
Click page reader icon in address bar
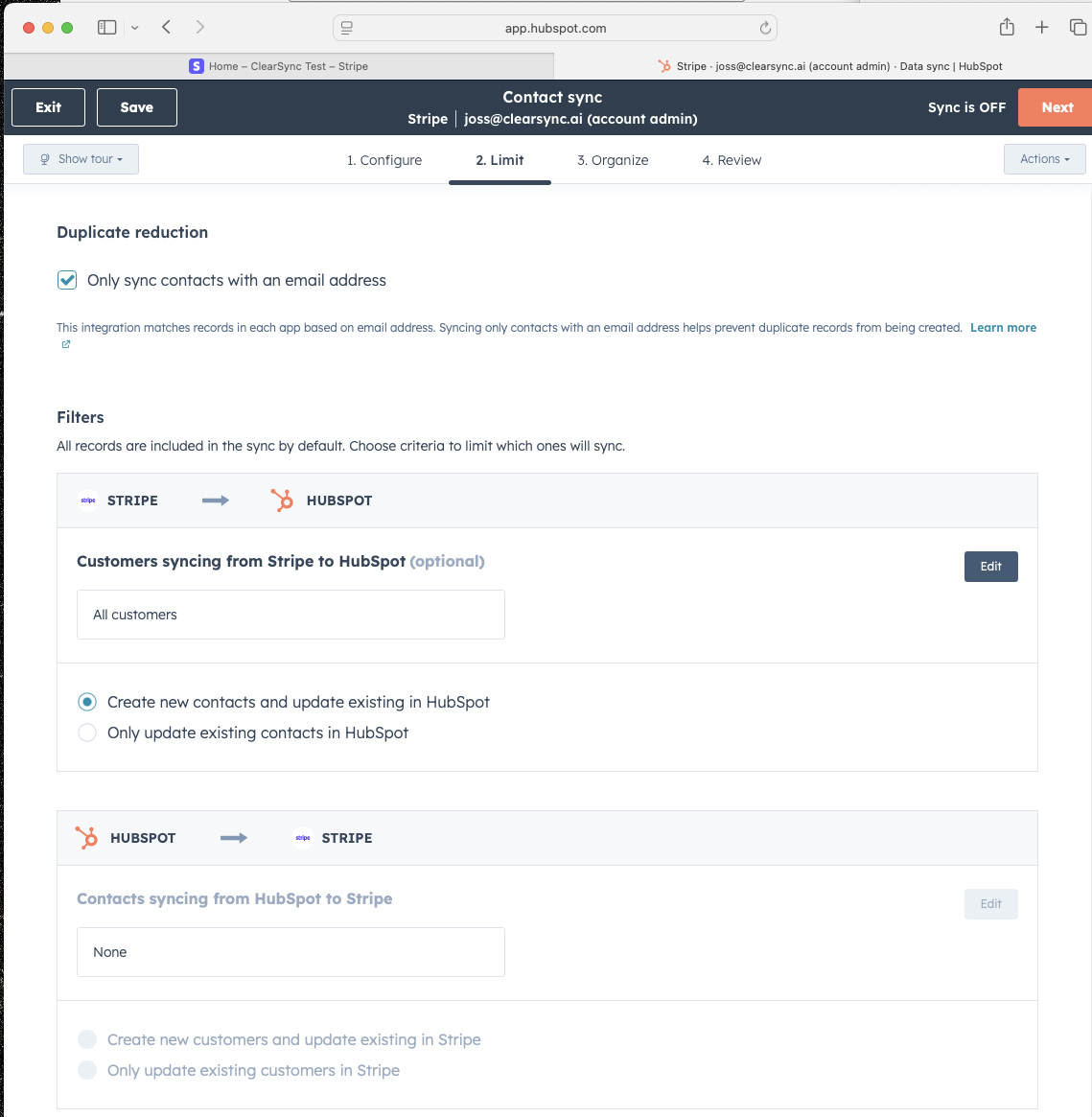click(x=347, y=28)
